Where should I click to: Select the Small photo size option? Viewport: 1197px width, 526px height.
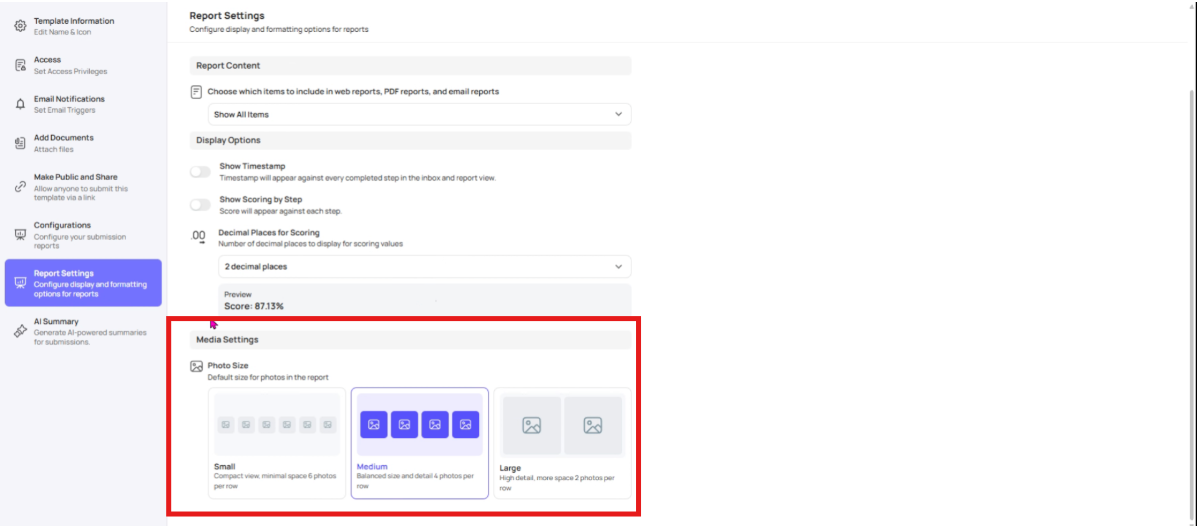(x=277, y=442)
